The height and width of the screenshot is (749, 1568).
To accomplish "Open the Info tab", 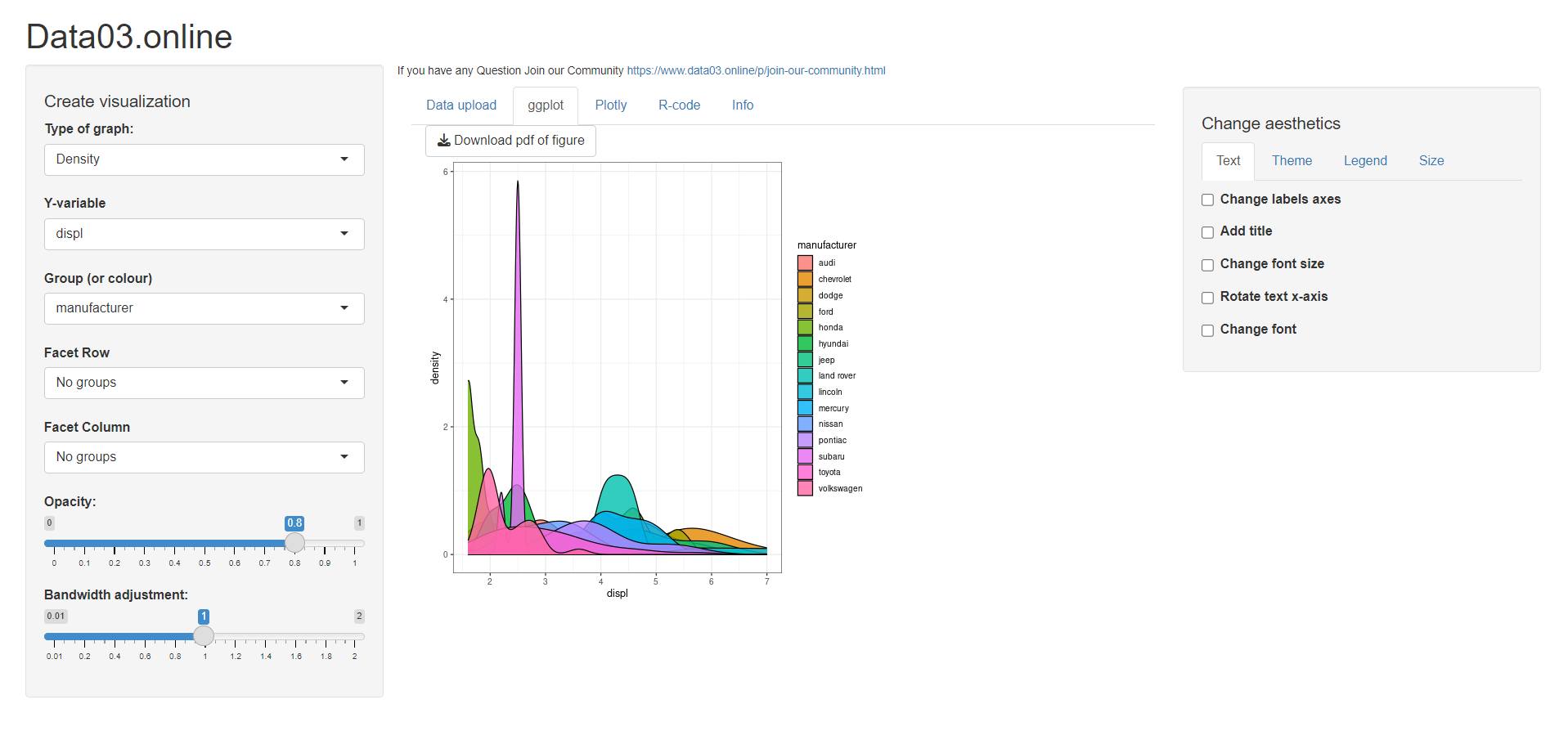I will (743, 105).
